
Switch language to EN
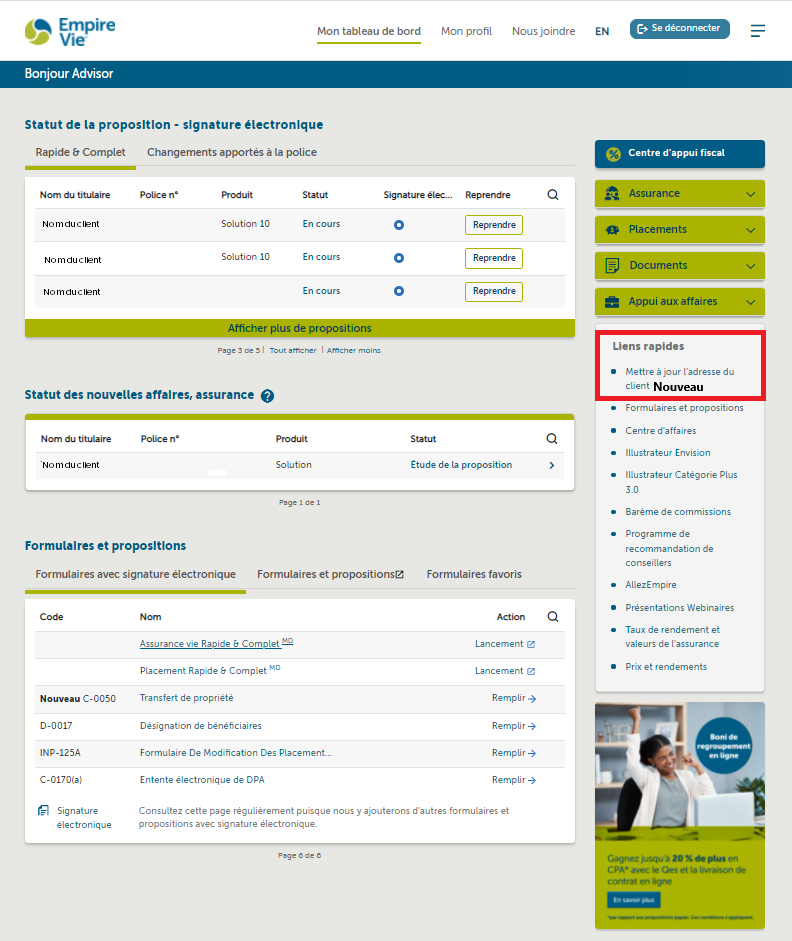(x=602, y=31)
